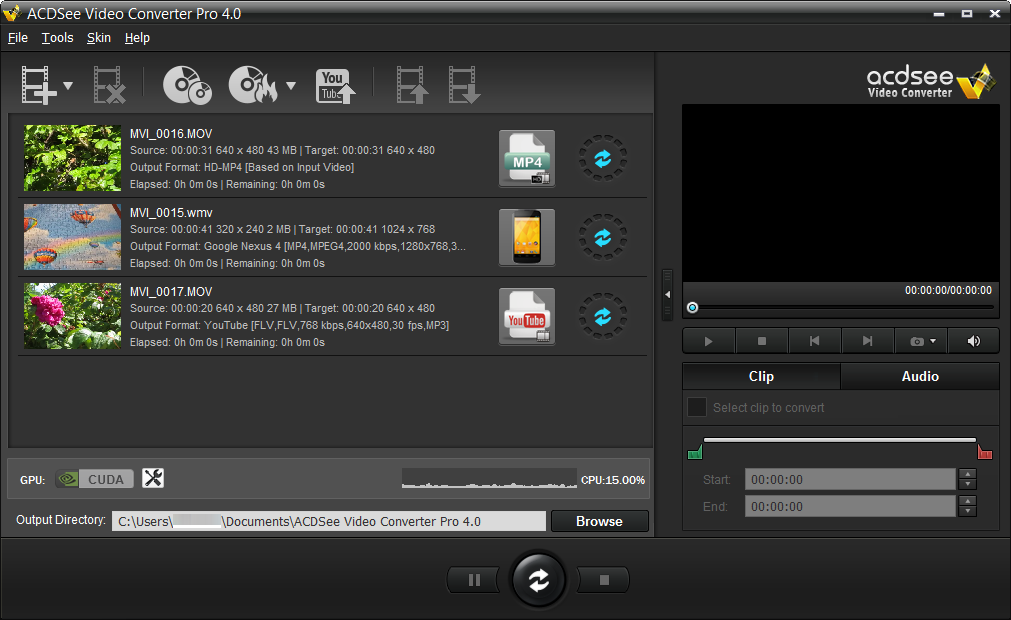Open the MP4 output format for MVI_0016.MOV
1011x620 pixels.
pyautogui.click(x=527, y=159)
